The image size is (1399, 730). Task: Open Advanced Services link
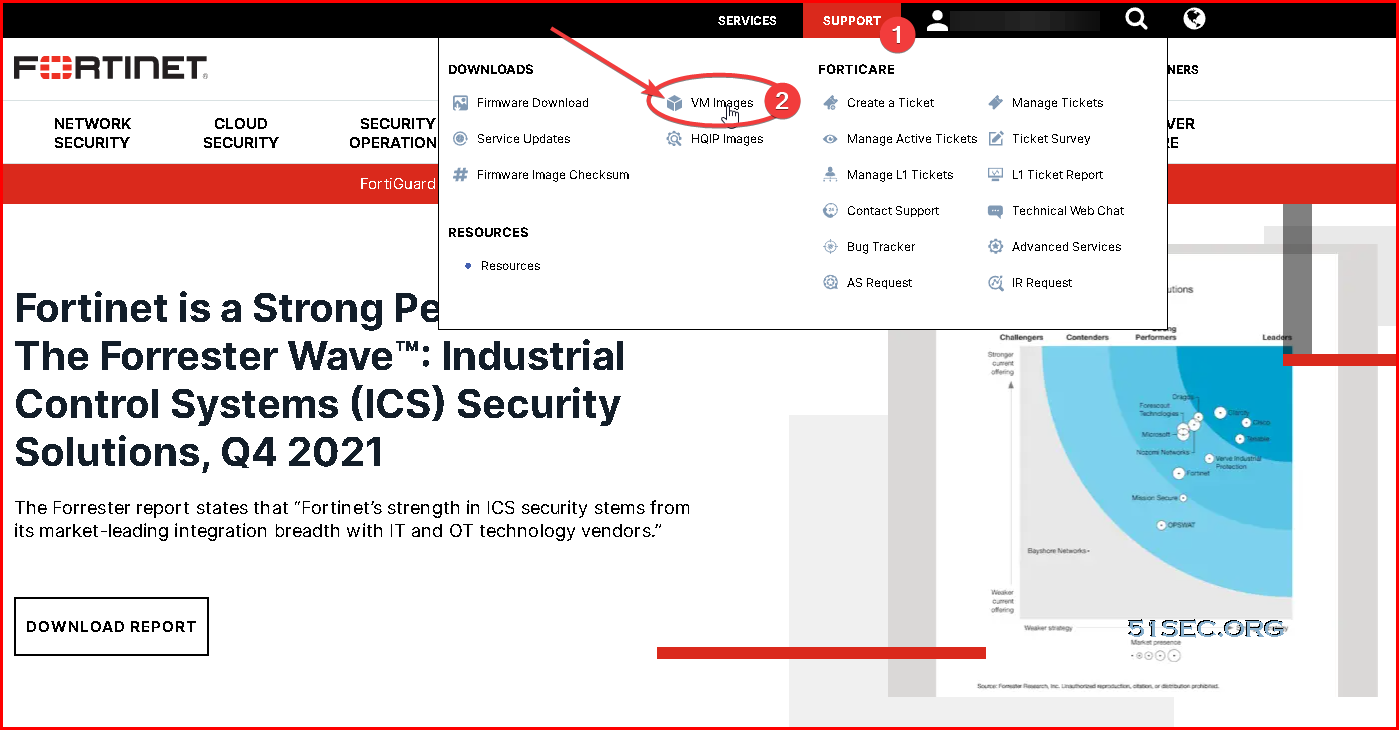tap(1066, 247)
